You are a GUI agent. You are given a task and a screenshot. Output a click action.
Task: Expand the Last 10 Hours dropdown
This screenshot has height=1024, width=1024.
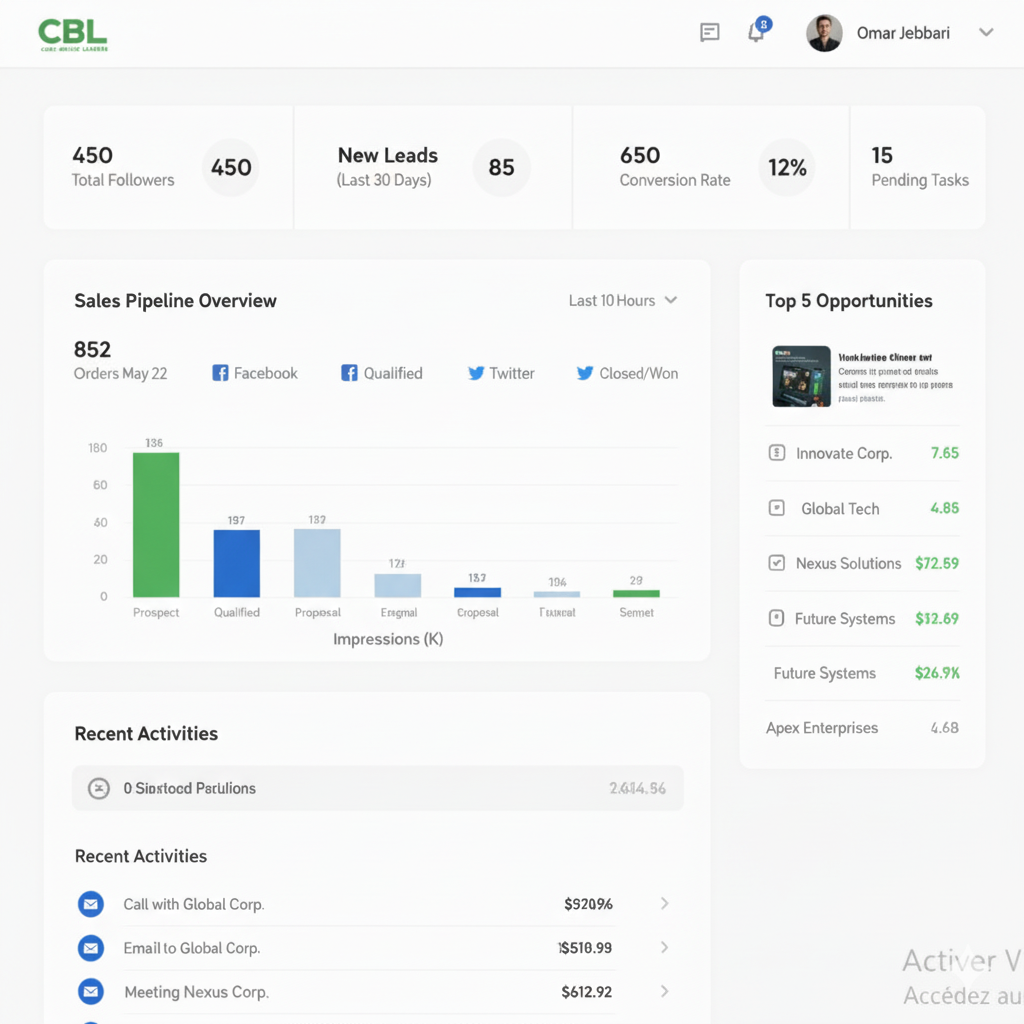[x=623, y=301]
